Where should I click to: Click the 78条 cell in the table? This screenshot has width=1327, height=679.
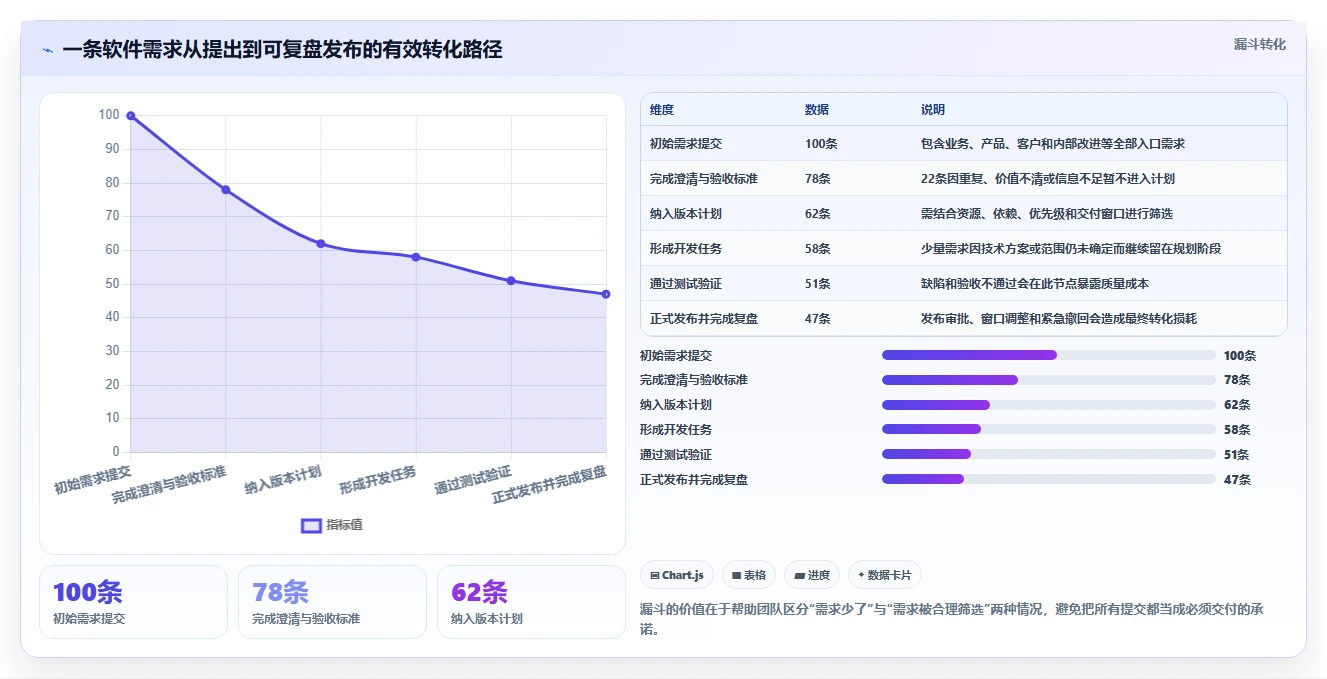pos(818,179)
